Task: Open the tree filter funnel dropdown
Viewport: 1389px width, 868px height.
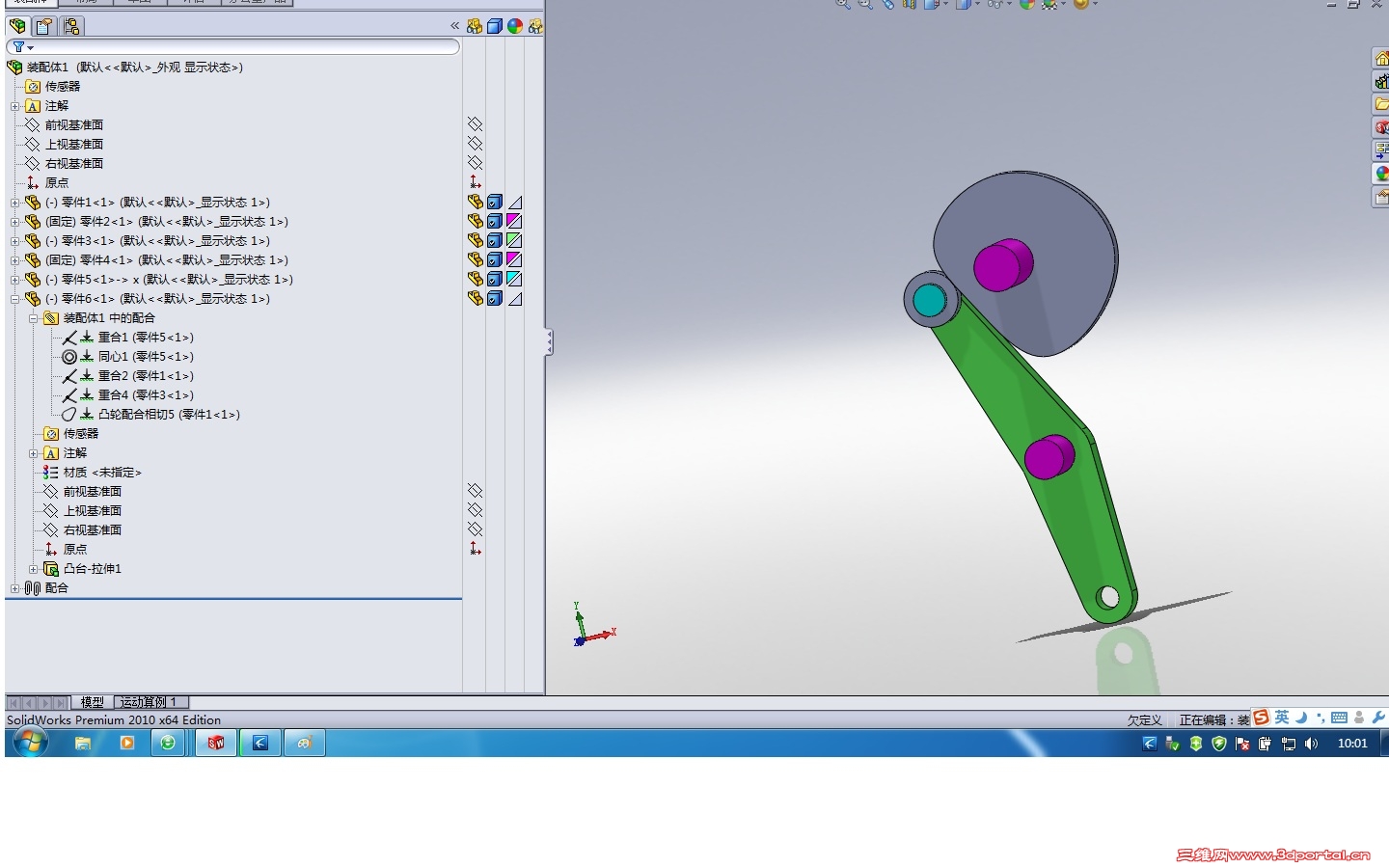Action: (22, 46)
